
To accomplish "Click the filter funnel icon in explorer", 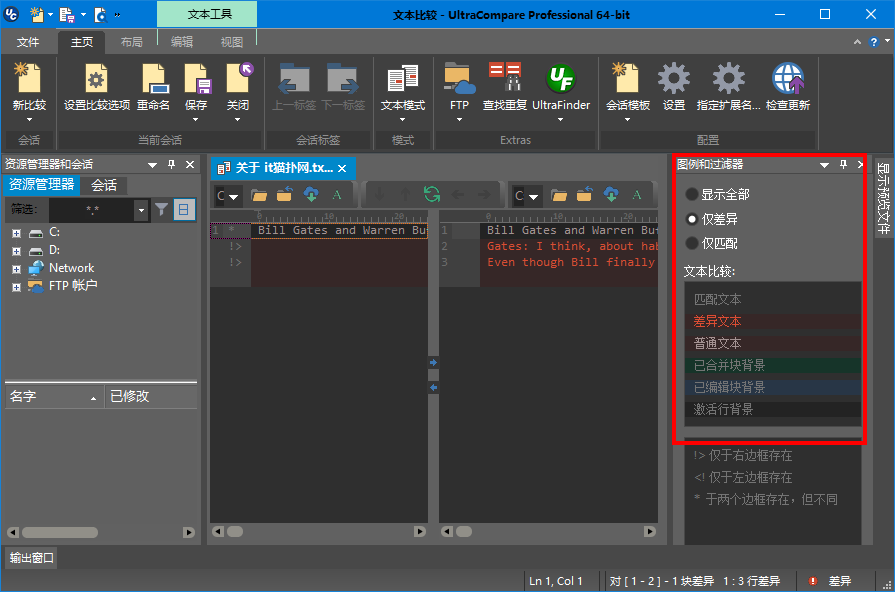I will click(162, 210).
